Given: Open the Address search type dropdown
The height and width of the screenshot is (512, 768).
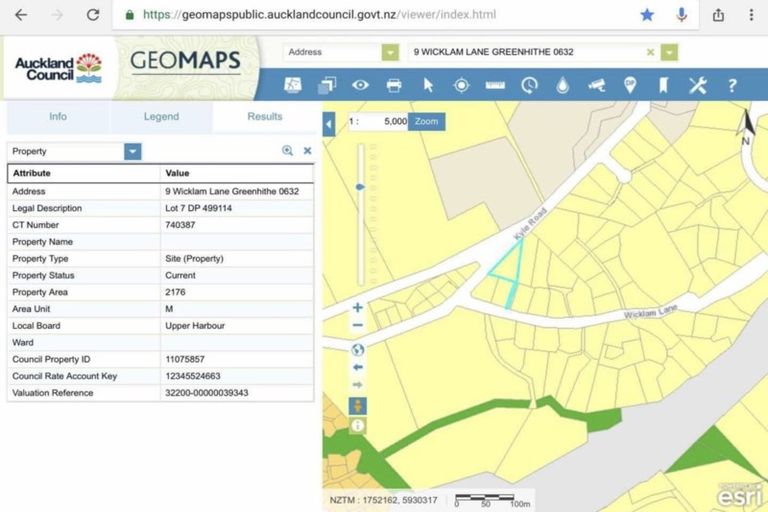Looking at the screenshot, I should pos(389,52).
